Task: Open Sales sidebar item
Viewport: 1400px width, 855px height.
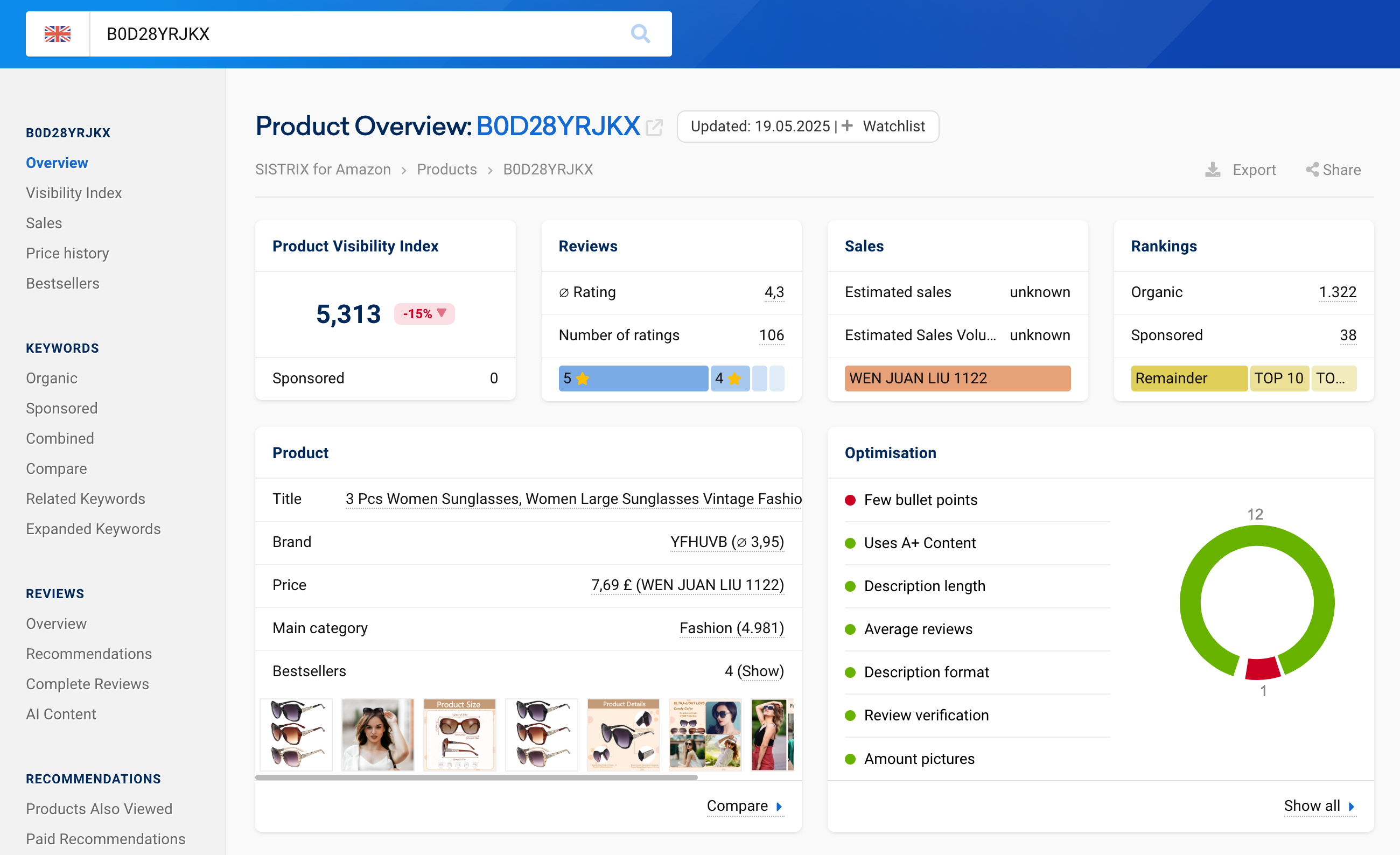Action: [x=44, y=223]
